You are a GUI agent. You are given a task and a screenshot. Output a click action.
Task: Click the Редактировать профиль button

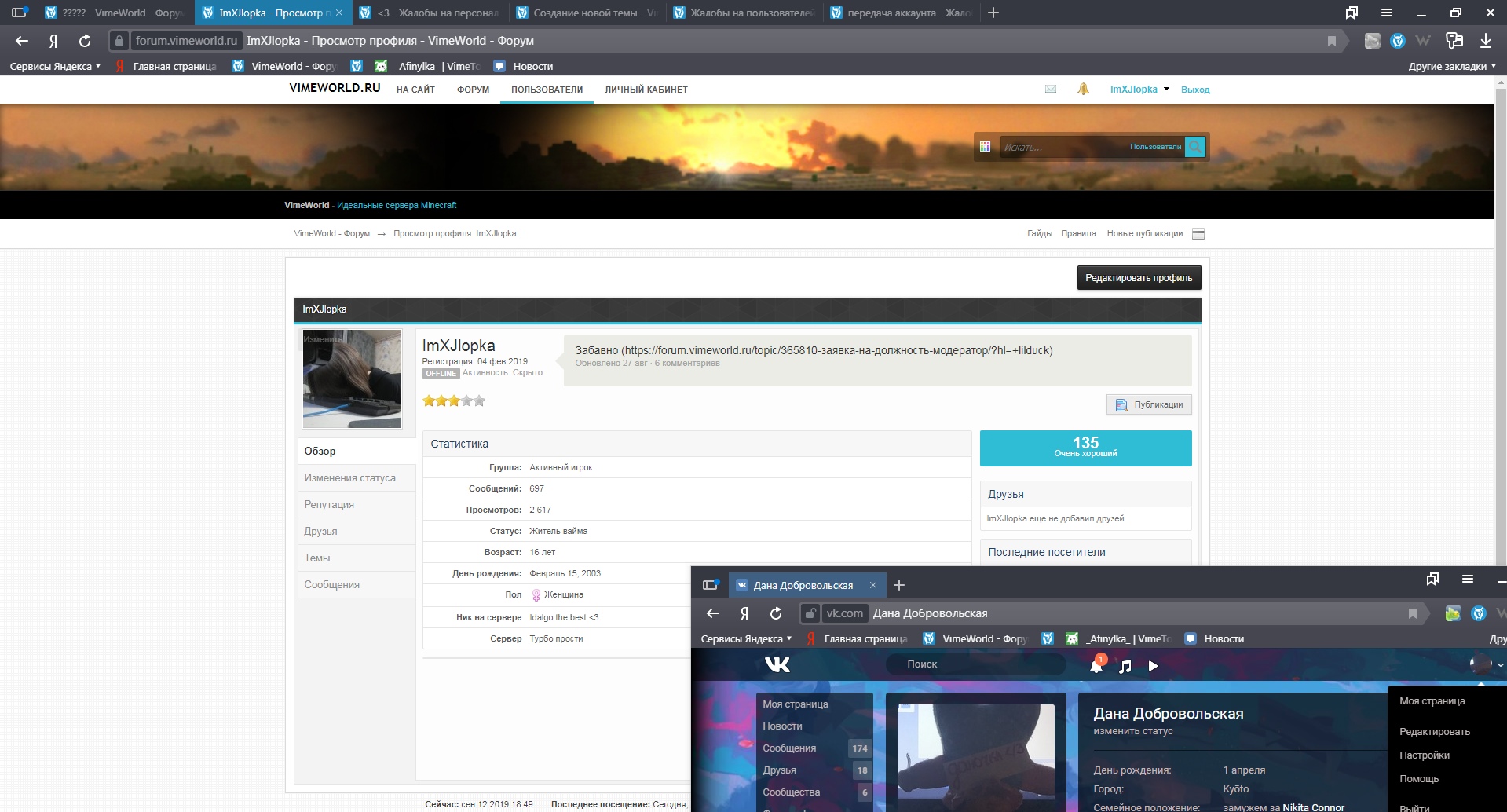1139,278
